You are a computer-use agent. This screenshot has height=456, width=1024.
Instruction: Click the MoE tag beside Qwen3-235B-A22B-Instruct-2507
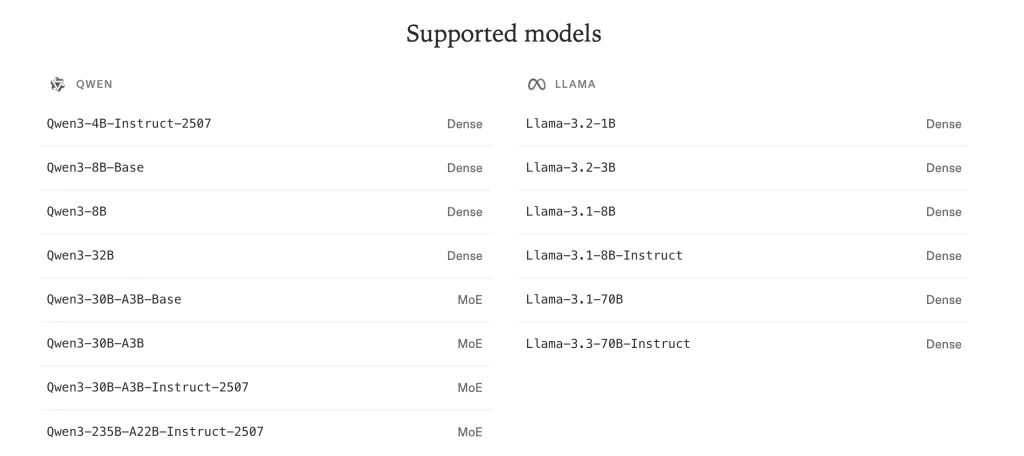tap(470, 432)
